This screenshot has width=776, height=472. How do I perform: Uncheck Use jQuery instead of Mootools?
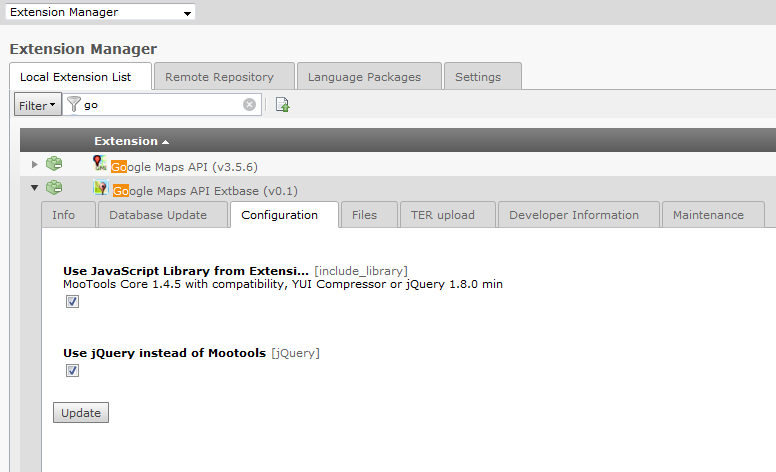point(72,371)
